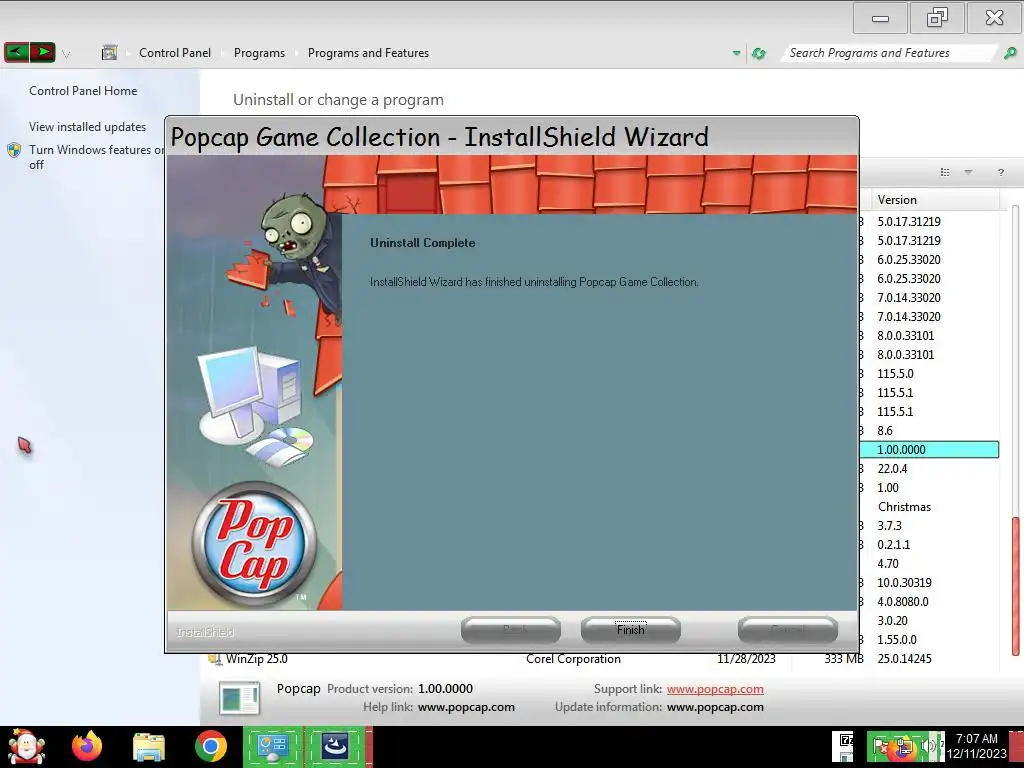Select the row with version 10.0.30319

pos(929,583)
